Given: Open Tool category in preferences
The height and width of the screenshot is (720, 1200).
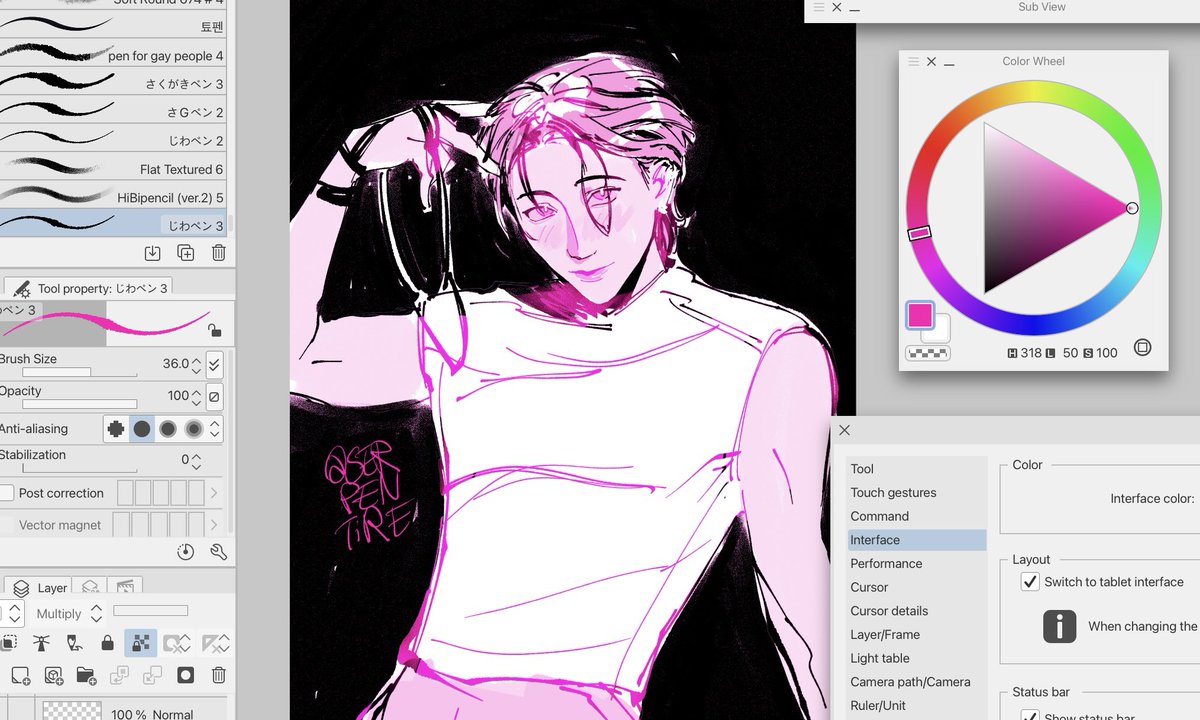Looking at the screenshot, I should click(862, 469).
